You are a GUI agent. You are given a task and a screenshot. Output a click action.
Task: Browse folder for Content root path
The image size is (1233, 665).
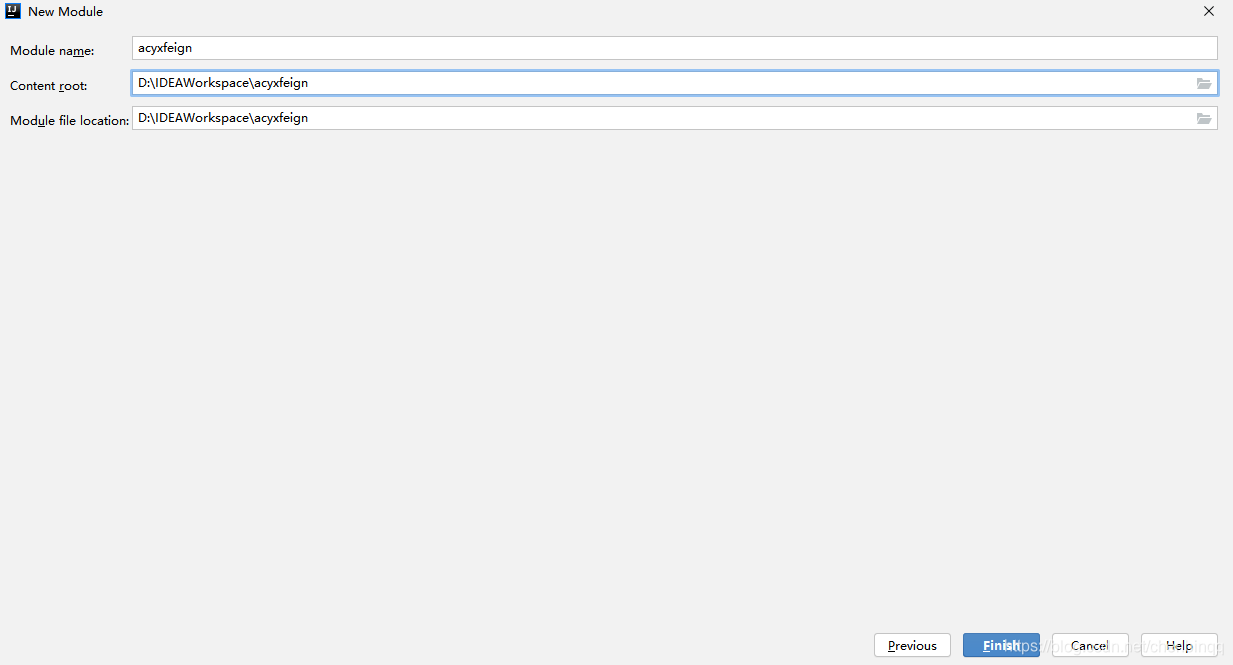tap(1204, 84)
